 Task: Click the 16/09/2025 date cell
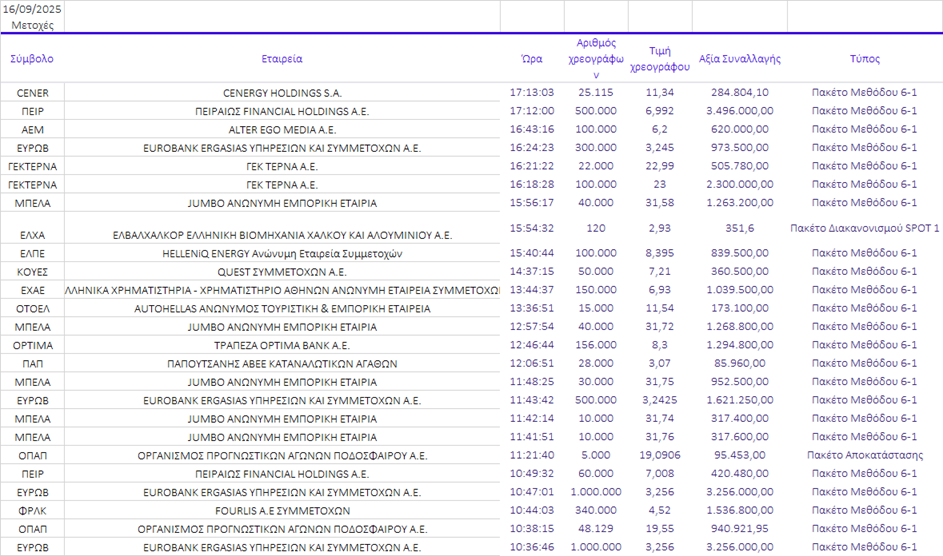coord(32,9)
